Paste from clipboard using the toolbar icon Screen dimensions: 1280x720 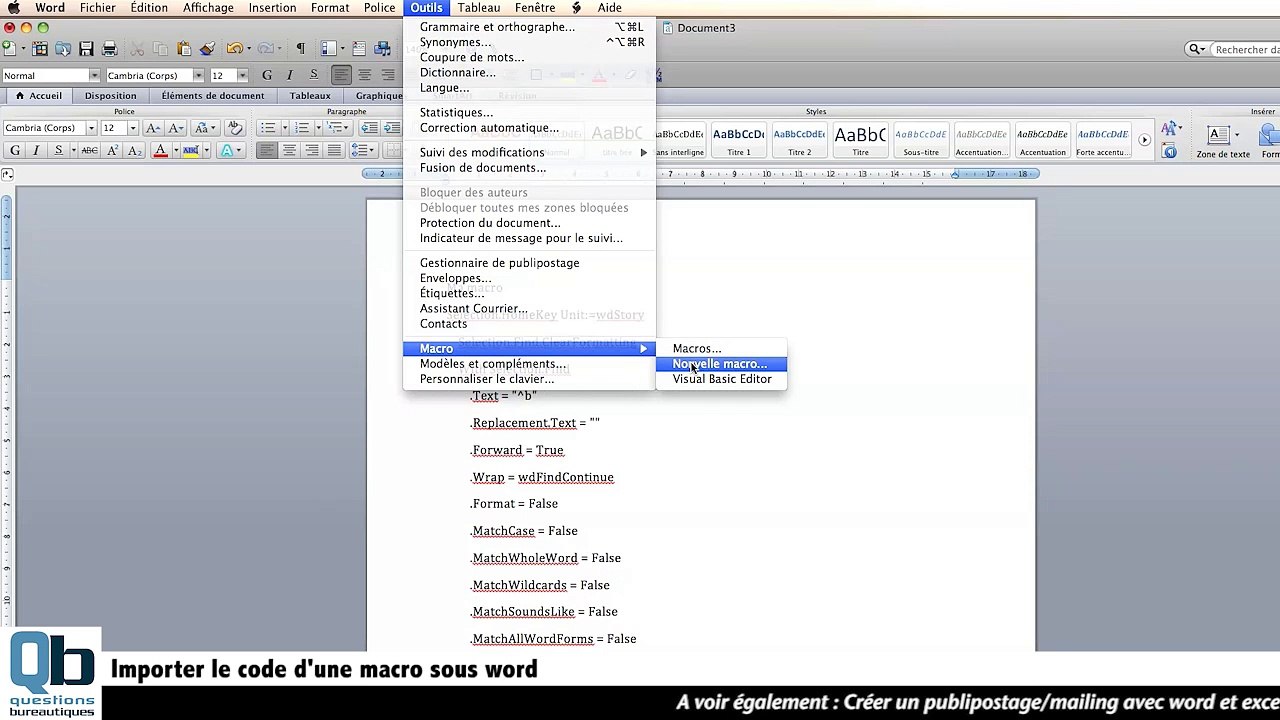[x=184, y=48]
